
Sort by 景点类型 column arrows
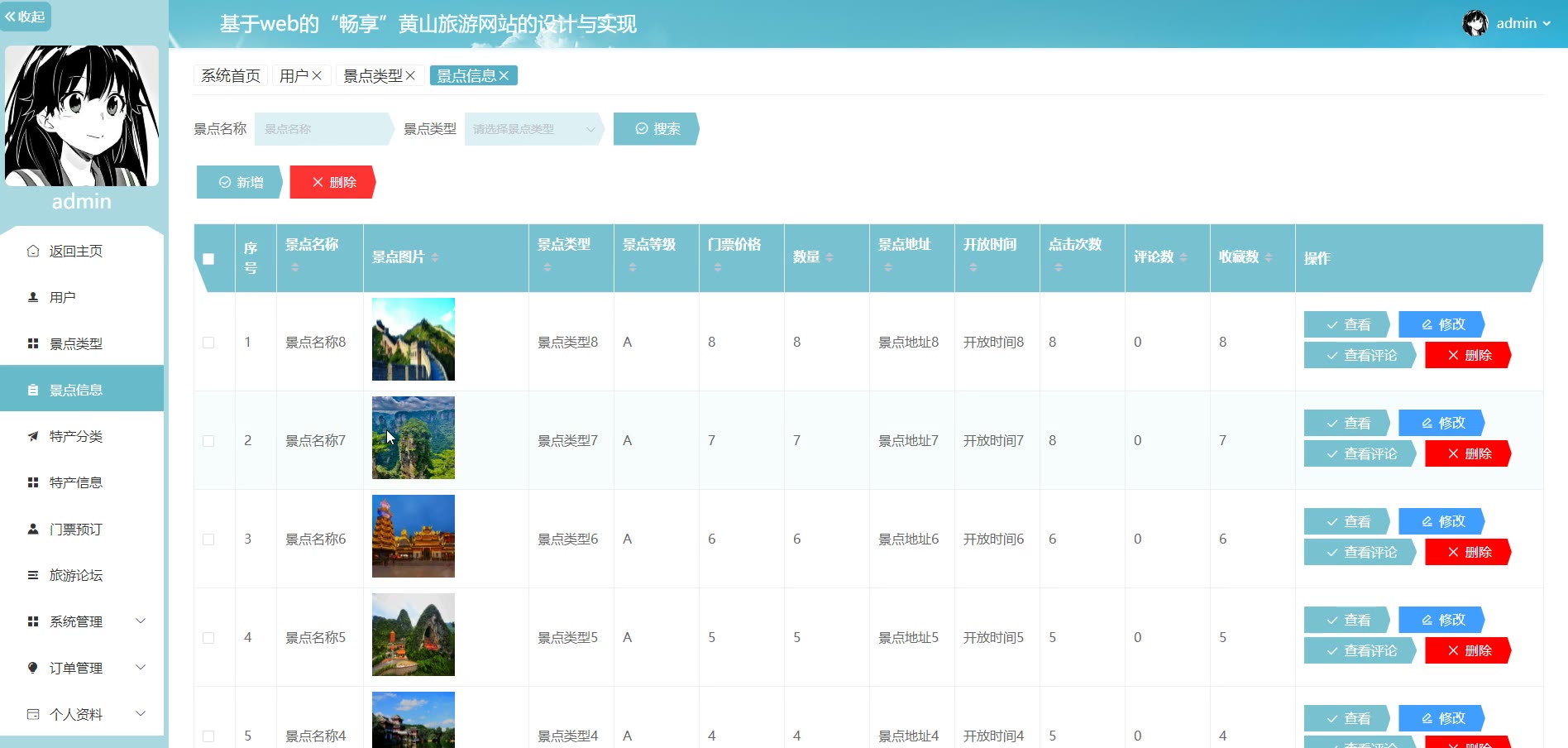(547, 267)
